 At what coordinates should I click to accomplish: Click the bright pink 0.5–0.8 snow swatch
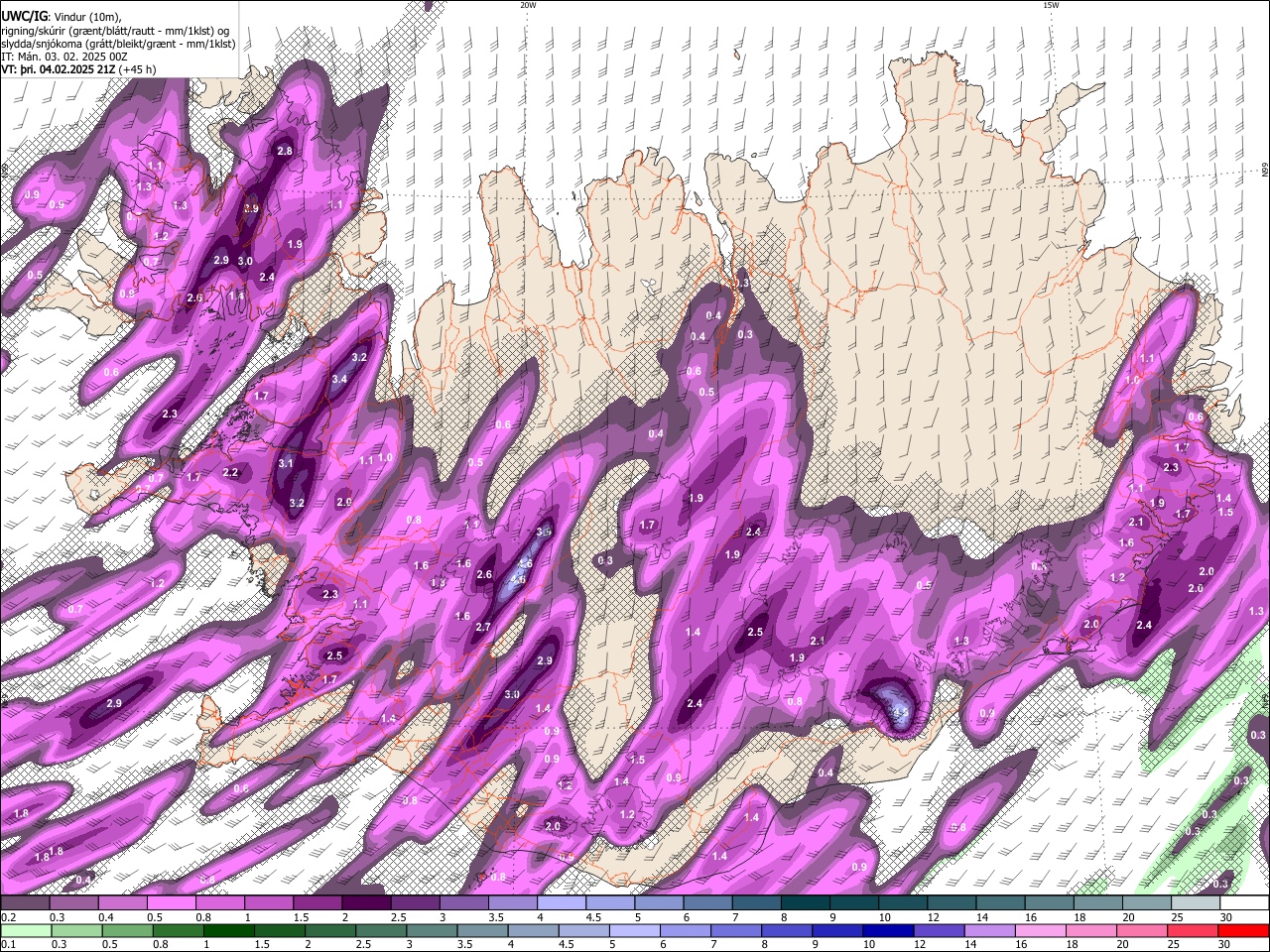coord(171,903)
